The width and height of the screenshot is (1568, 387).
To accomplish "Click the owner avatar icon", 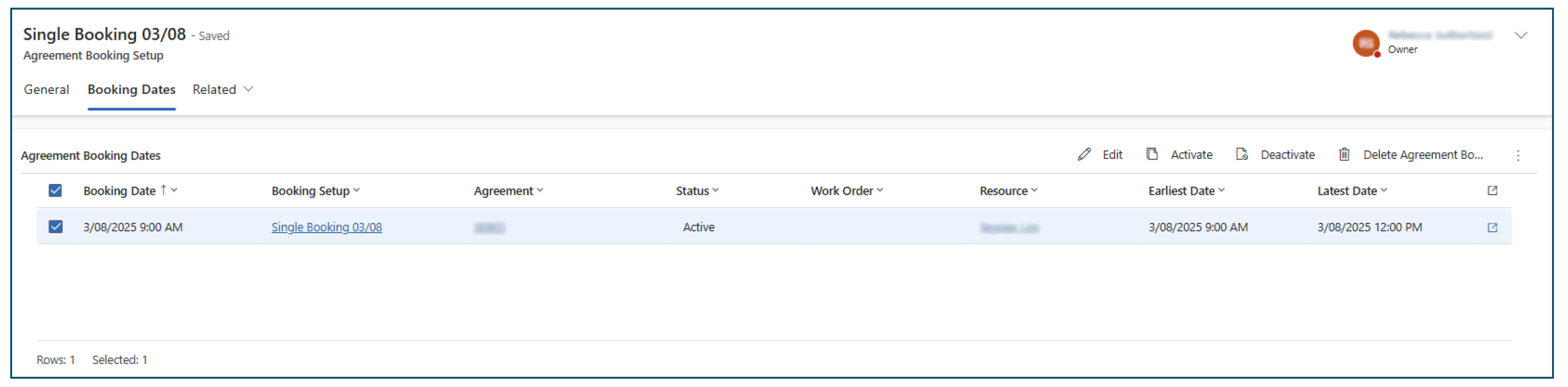I will (1365, 43).
